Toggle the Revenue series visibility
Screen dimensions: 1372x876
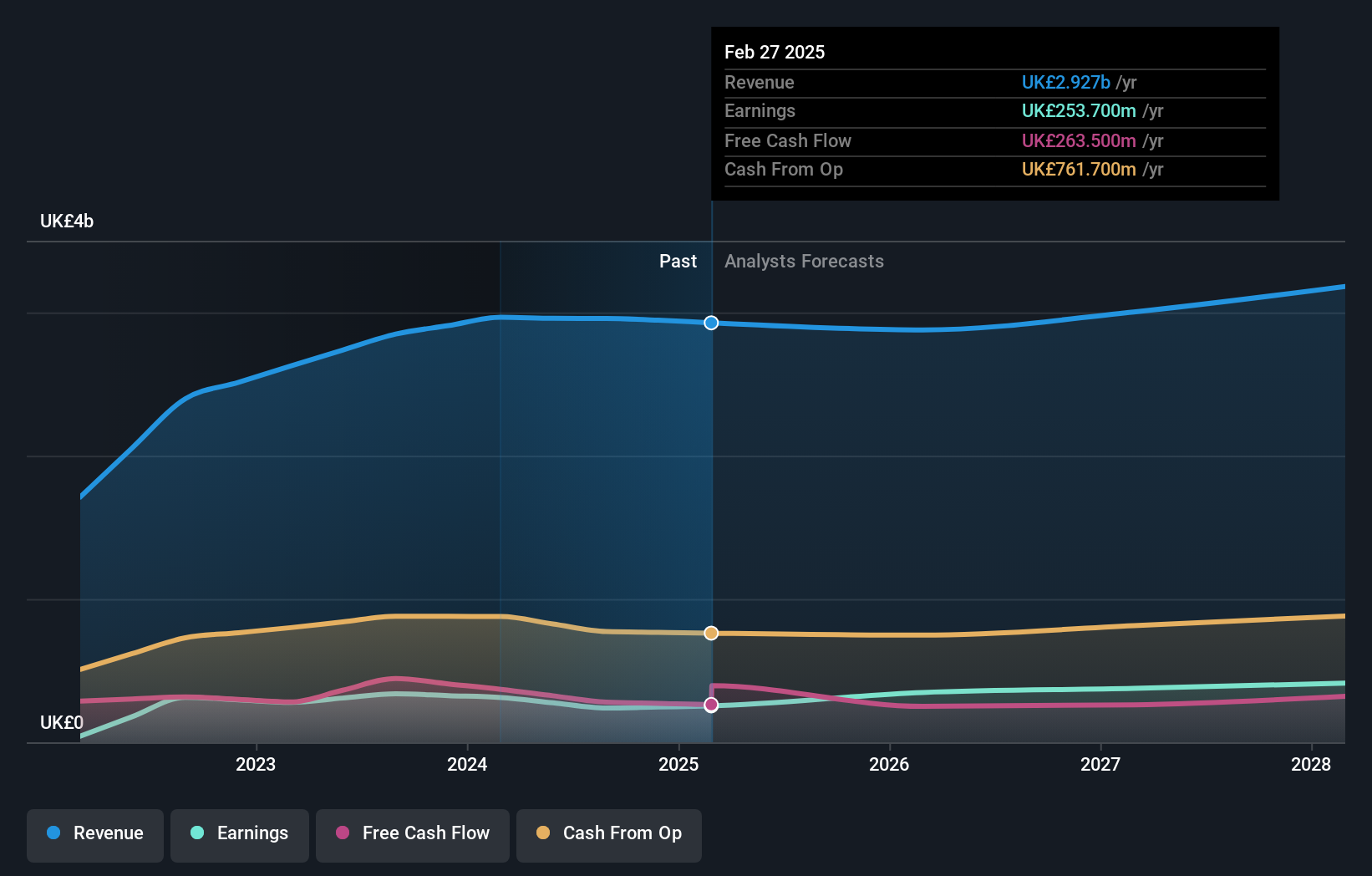point(94,833)
